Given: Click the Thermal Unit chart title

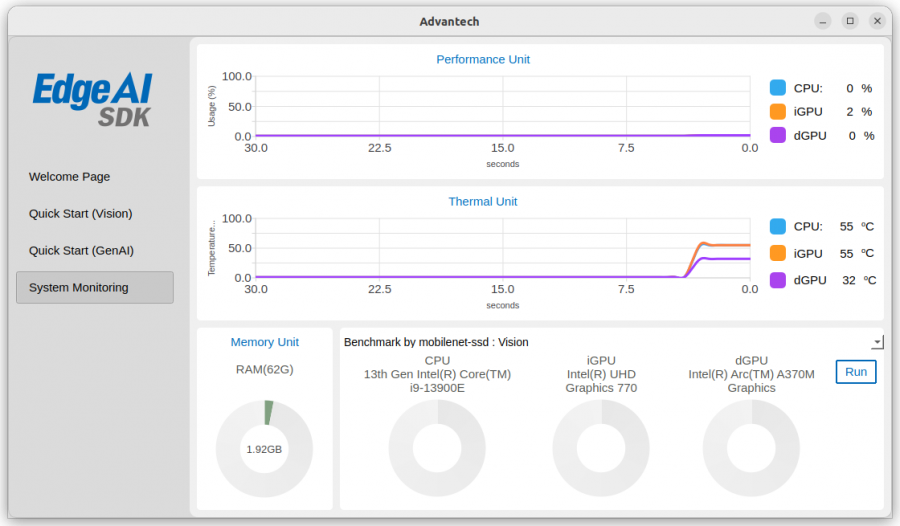Looking at the screenshot, I should point(483,202).
